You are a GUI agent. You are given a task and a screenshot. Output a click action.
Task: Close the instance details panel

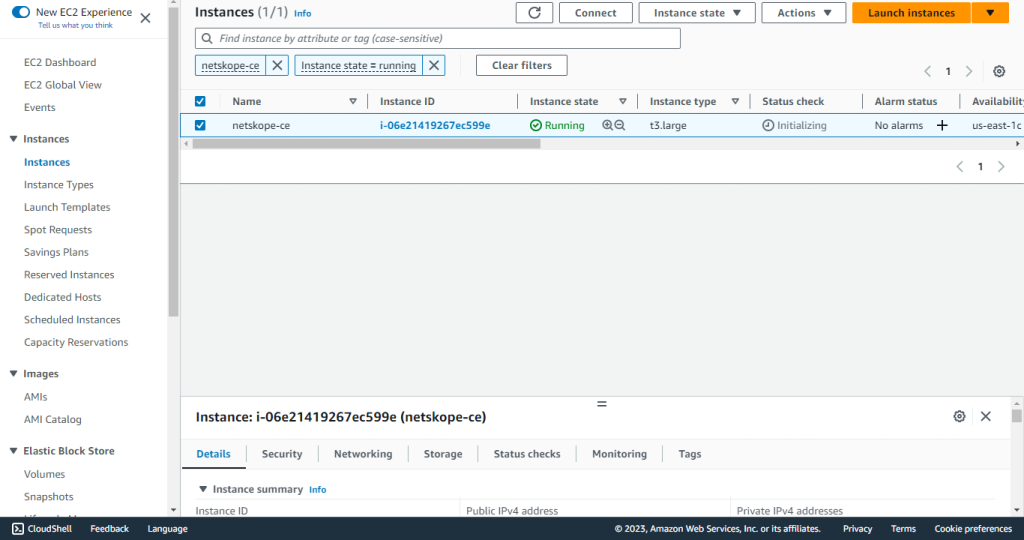985,416
